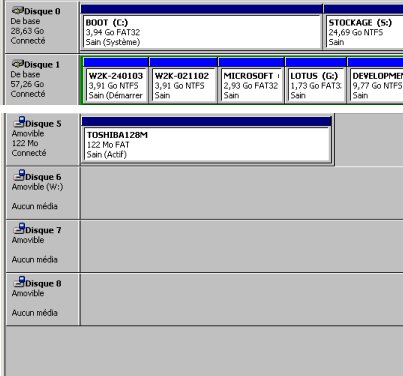The image size is (403, 376).
Task: Click the empty Disque 8 media area
Action: (x=242, y=299)
